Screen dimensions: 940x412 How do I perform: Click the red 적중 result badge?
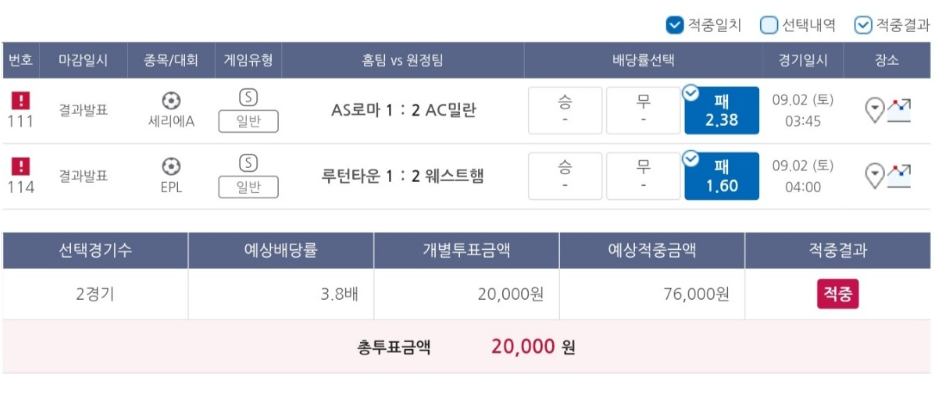837,294
